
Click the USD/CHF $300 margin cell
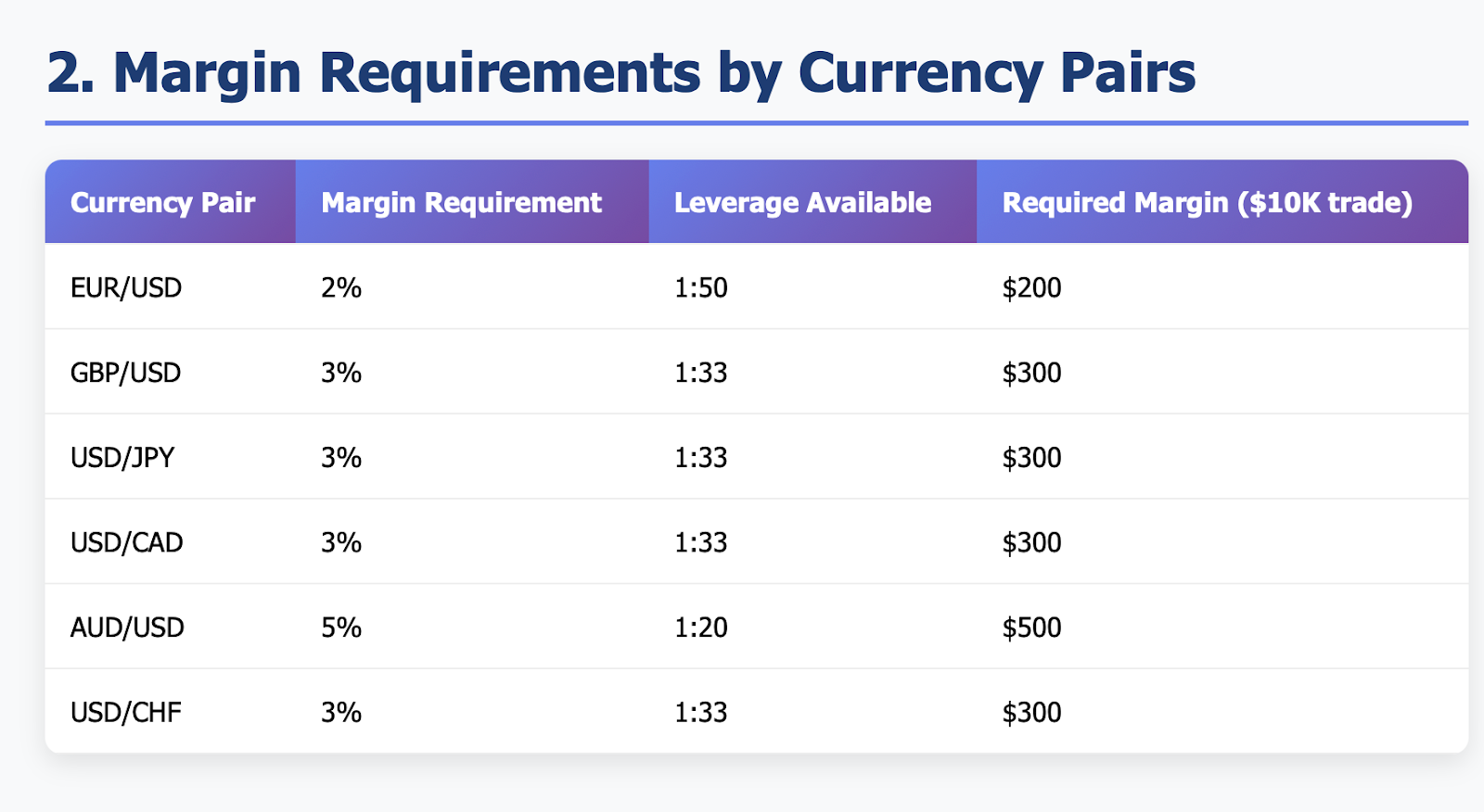click(1032, 713)
